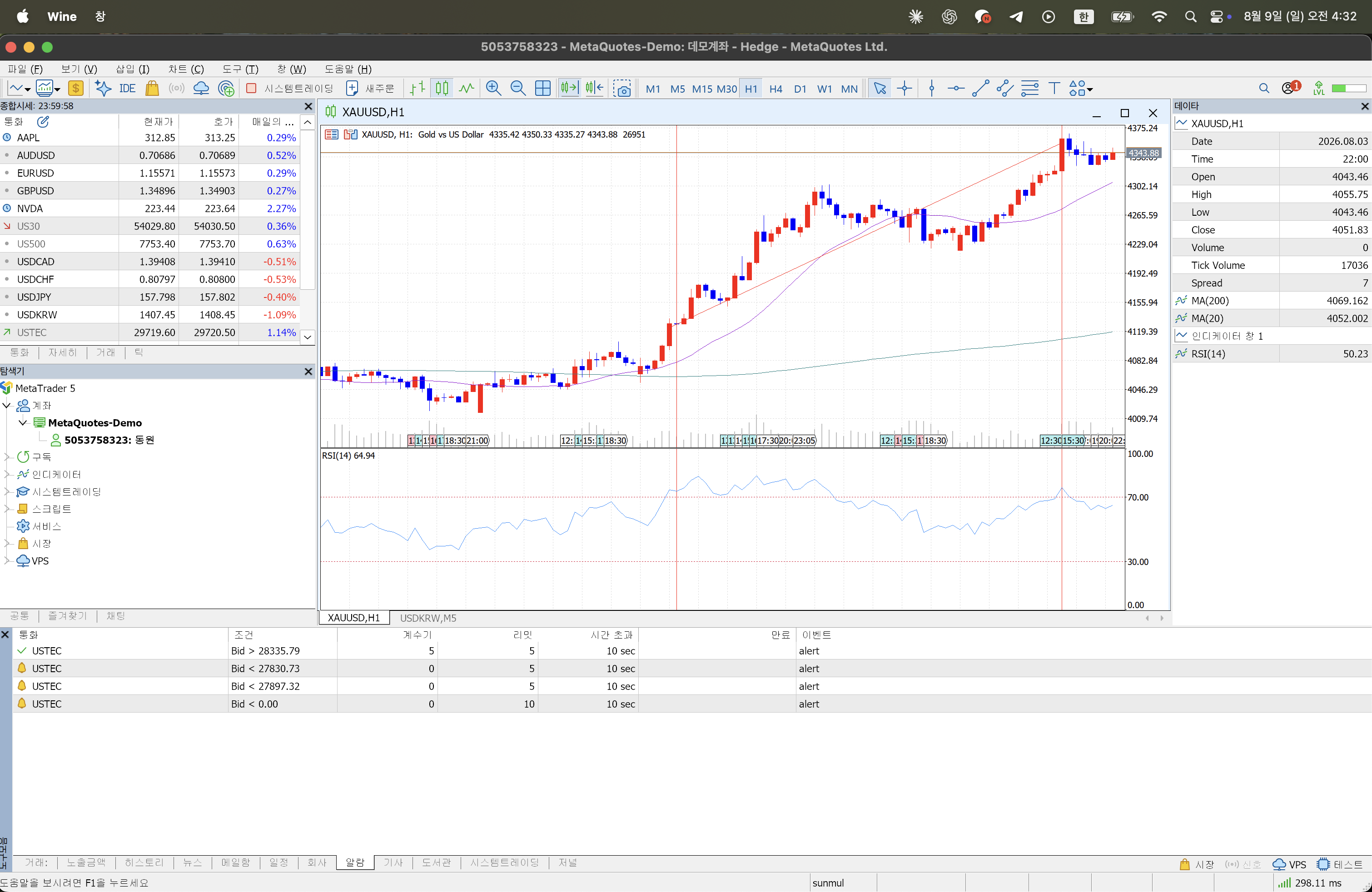Image resolution: width=1372 pixels, height=892 pixels.
Task: Open account profile icon with notification badge
Action: pos(1291,88)
